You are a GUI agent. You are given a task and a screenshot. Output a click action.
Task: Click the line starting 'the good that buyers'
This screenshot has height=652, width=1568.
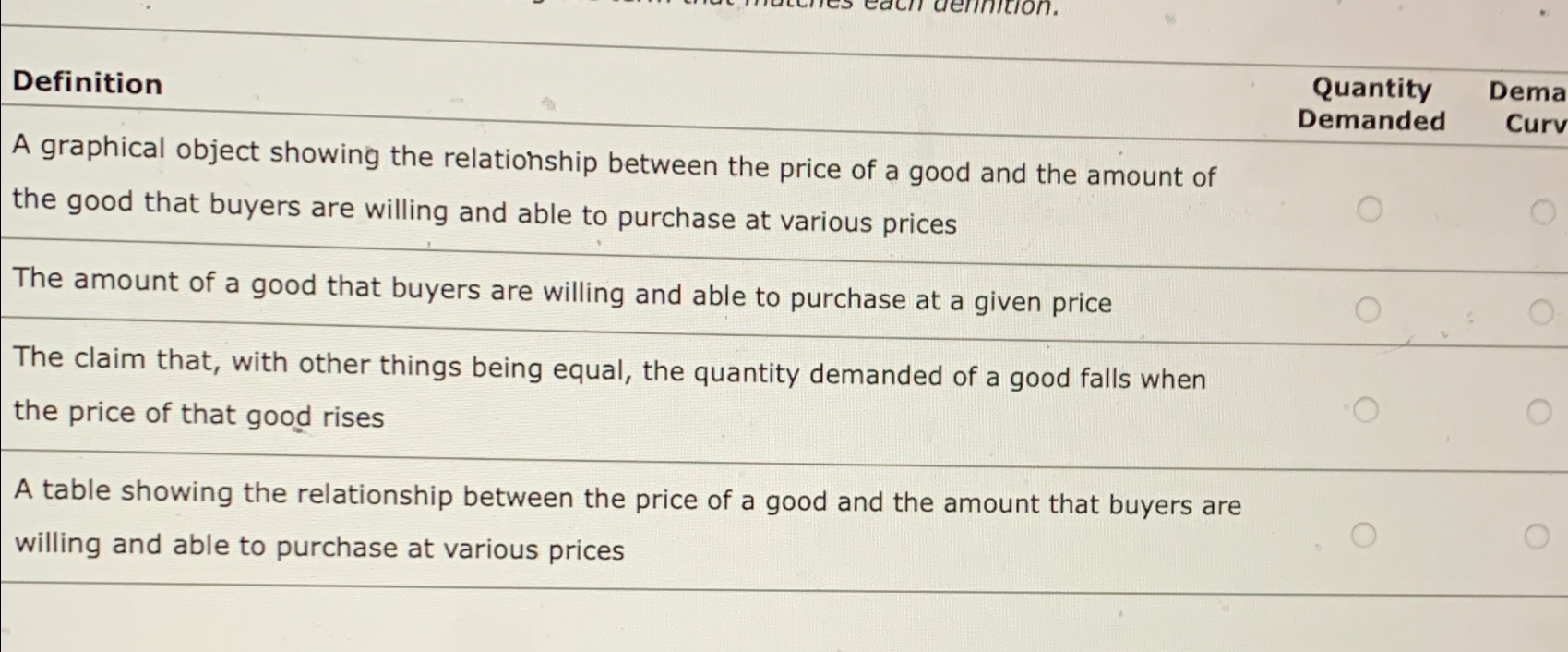[x=485, y=212]
